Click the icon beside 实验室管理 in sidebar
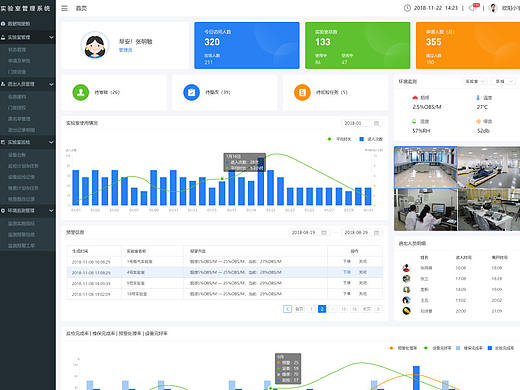The image size is (520, 390). [x=3, y=37]
